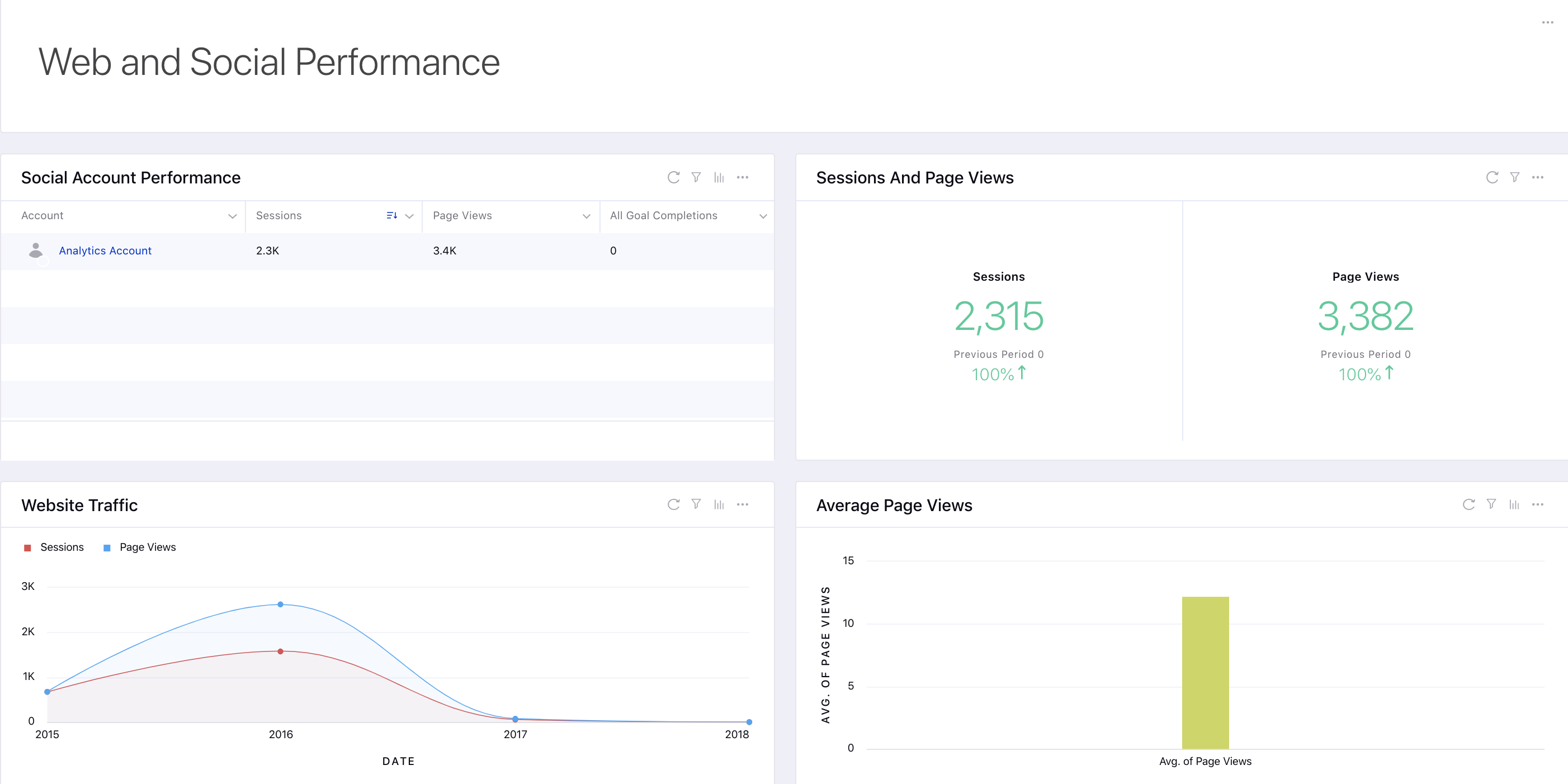The height and width of the screenshot is (784, 1568).
Task: Open more options for Sessions And Page Views
Action: click(x=1538, y=177)
